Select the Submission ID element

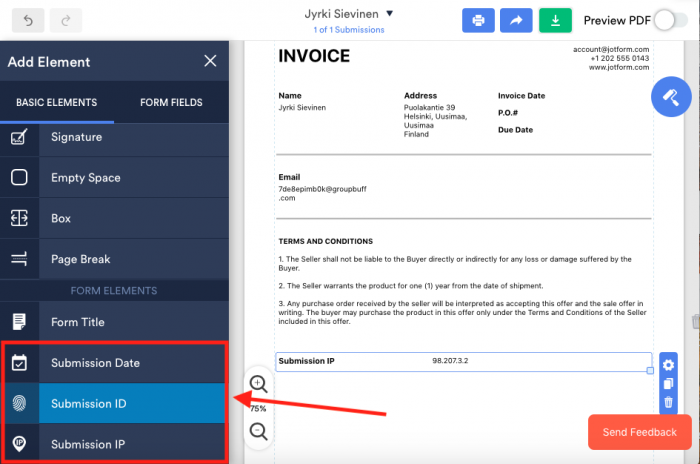pyautogui.click(x=114, y=403)
